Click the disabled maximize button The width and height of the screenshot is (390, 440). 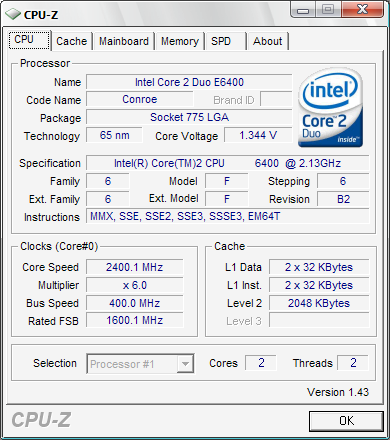pos(328,10)
